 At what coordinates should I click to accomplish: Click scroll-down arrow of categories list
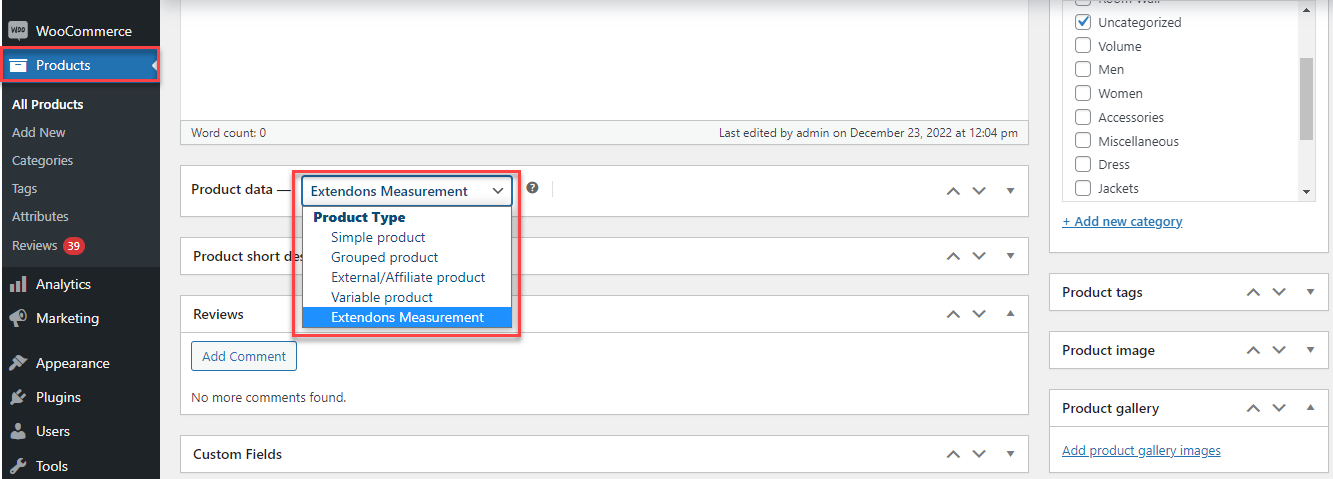coord(1306,191)
